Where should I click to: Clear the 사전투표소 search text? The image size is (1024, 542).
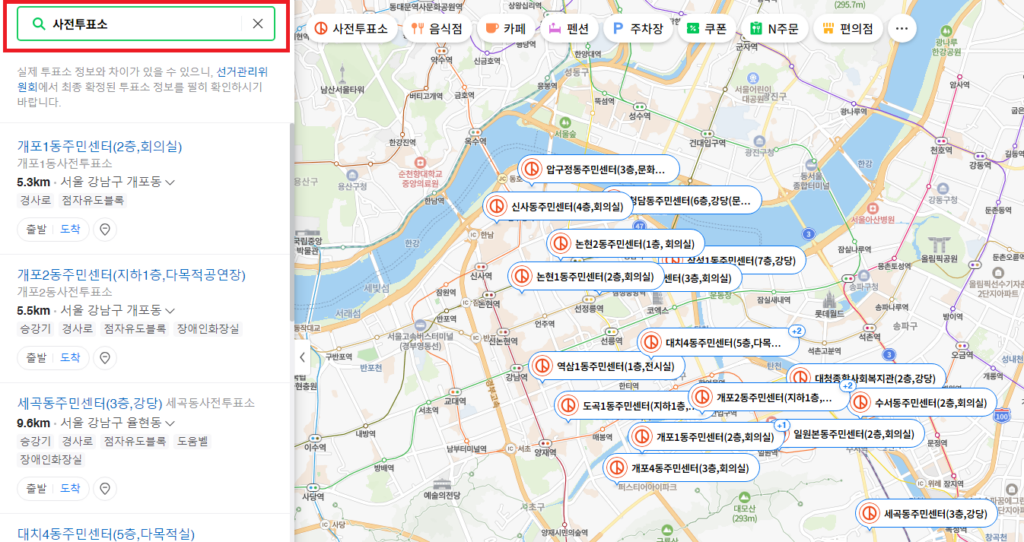pos(258,24)
